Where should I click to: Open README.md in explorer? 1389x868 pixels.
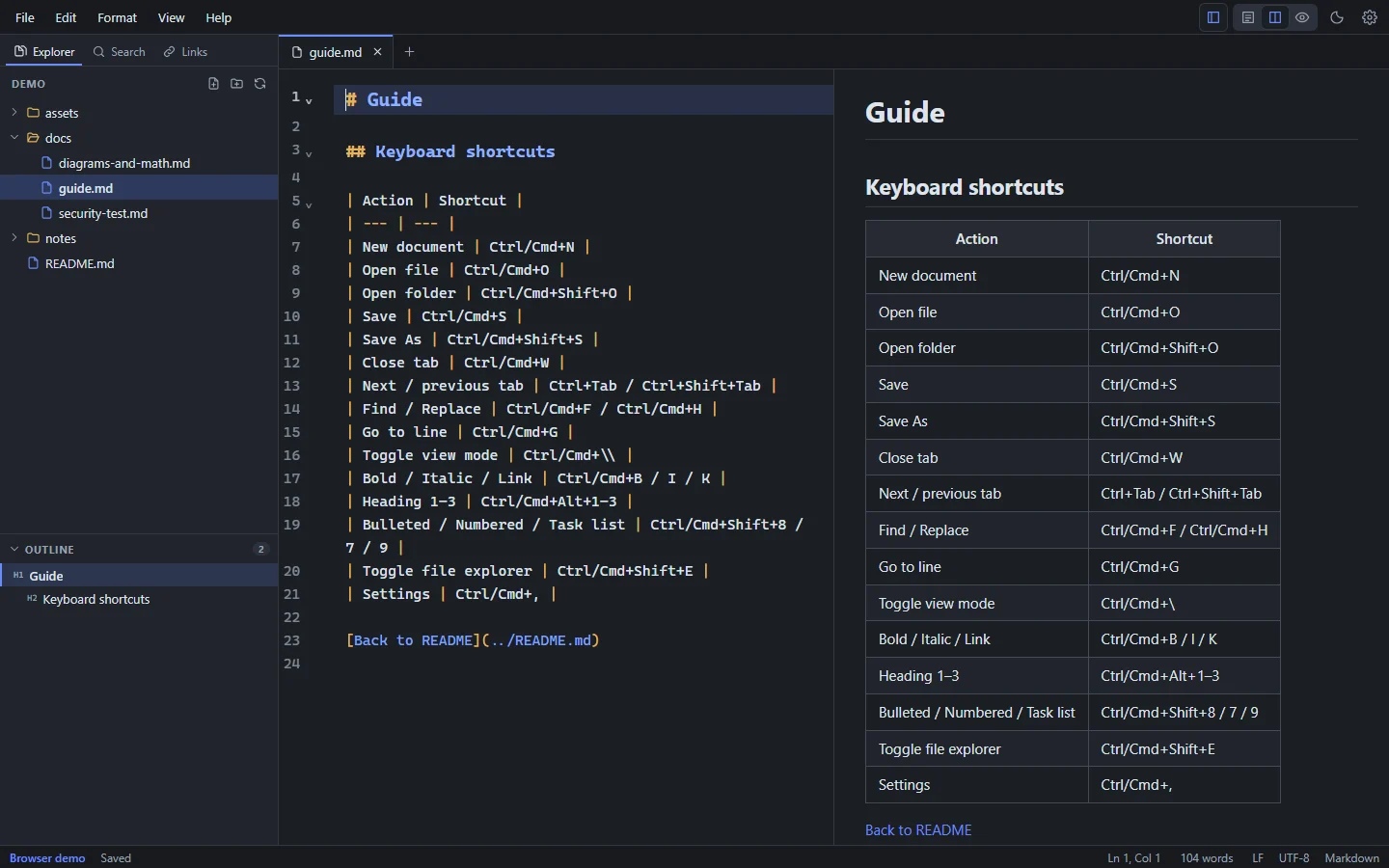[x=139, y=263]
